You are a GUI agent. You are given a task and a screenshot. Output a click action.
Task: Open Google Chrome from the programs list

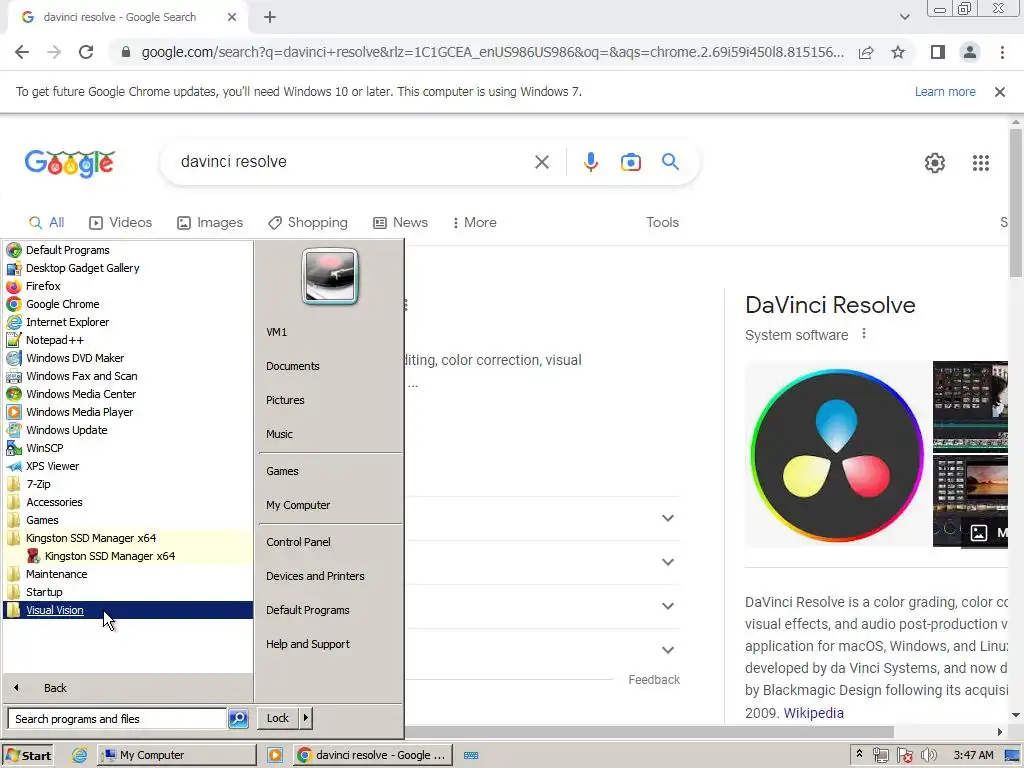click(63, 304)
